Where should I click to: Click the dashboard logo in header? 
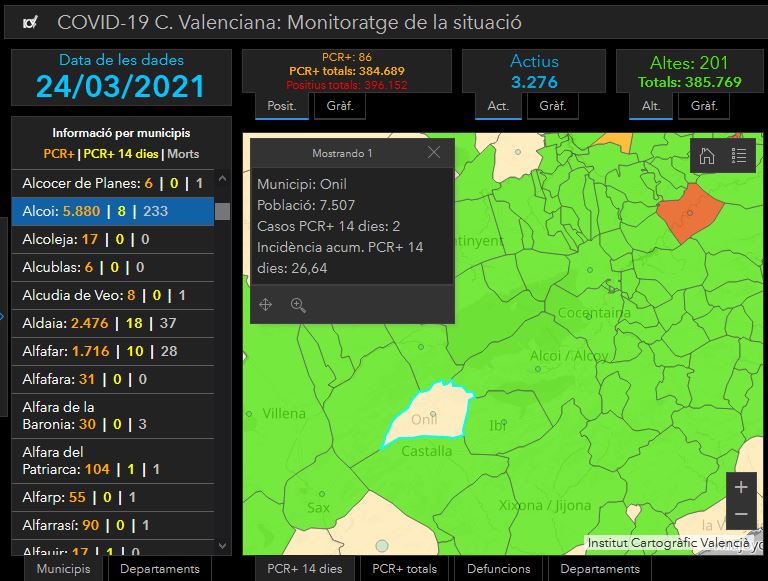[x=31, y=23]
